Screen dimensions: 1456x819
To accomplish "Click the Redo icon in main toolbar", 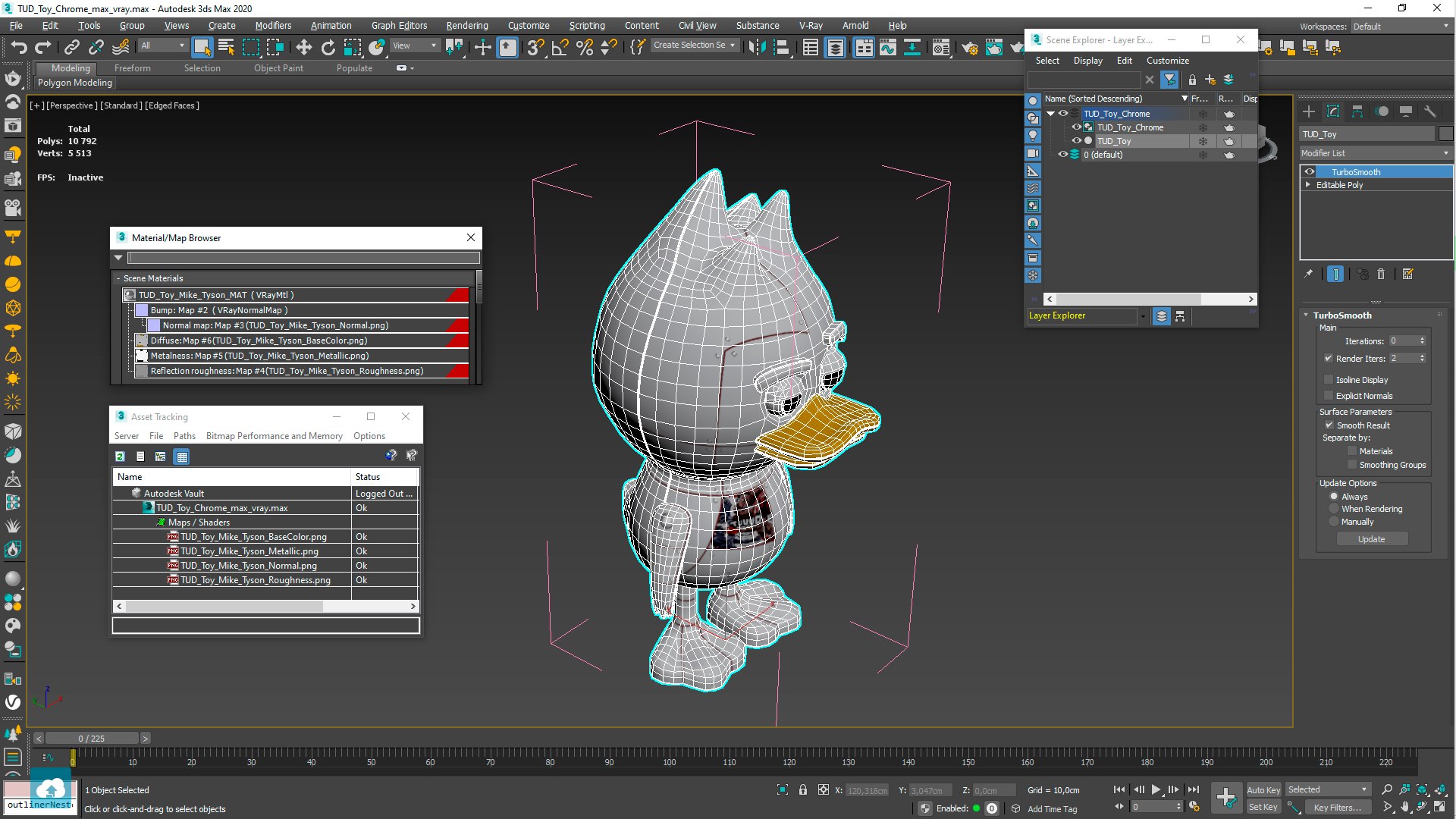I will pos(43,48).
